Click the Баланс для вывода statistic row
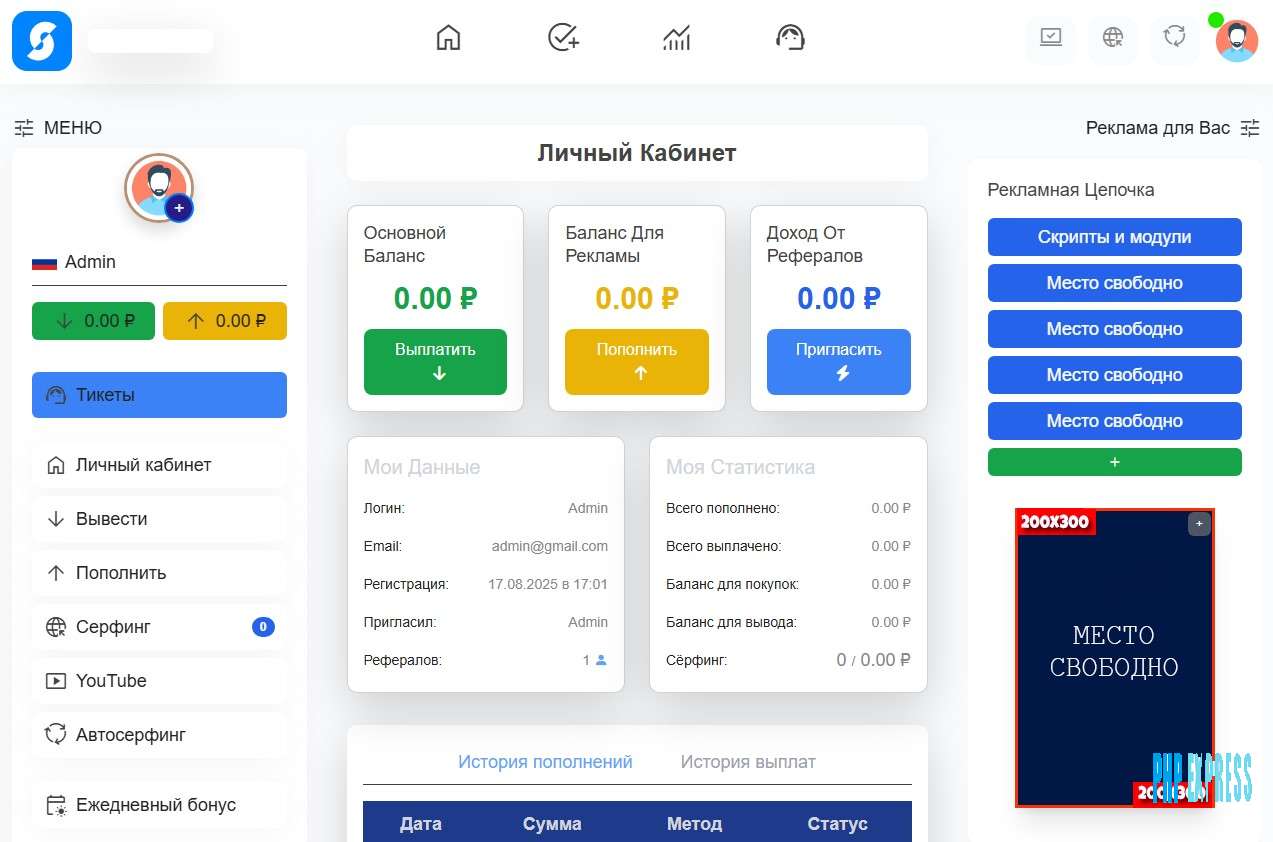The height and width of the screenshot is (842, 1273). 788,622
